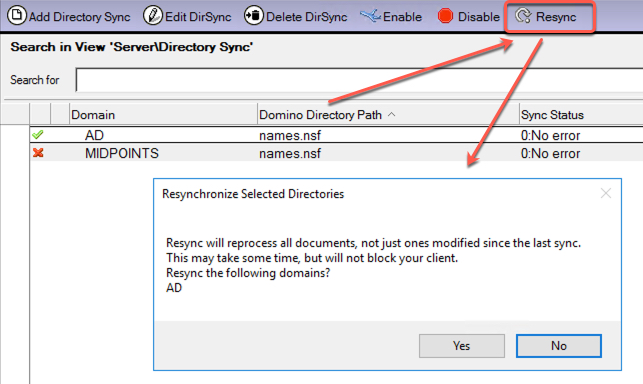Click 0:No error status for MIDPOINTS
This screenshot has height=384, width=643.
(x=550, y=153)
